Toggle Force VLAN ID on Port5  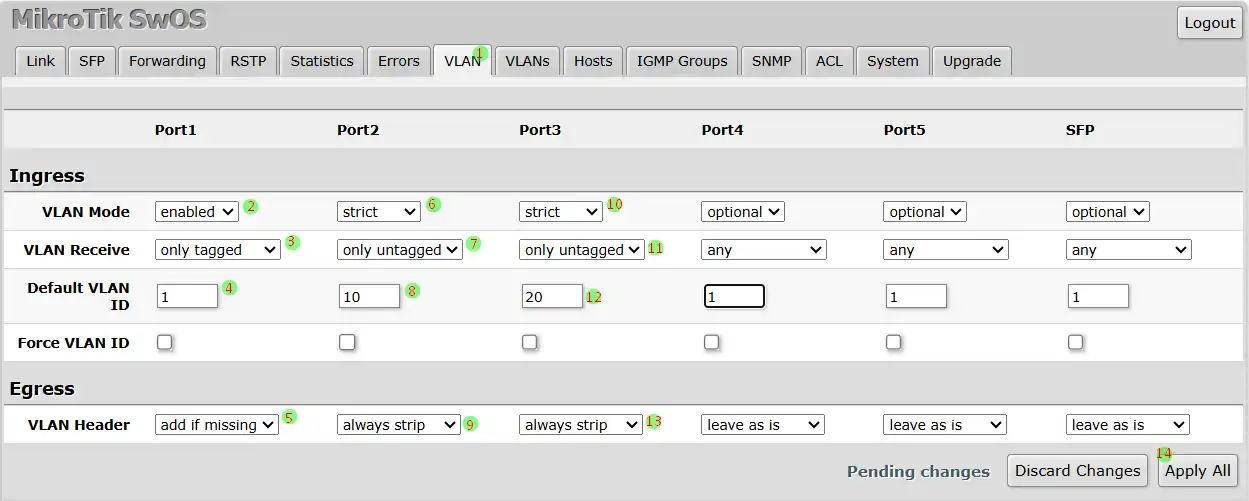[894, 342]
